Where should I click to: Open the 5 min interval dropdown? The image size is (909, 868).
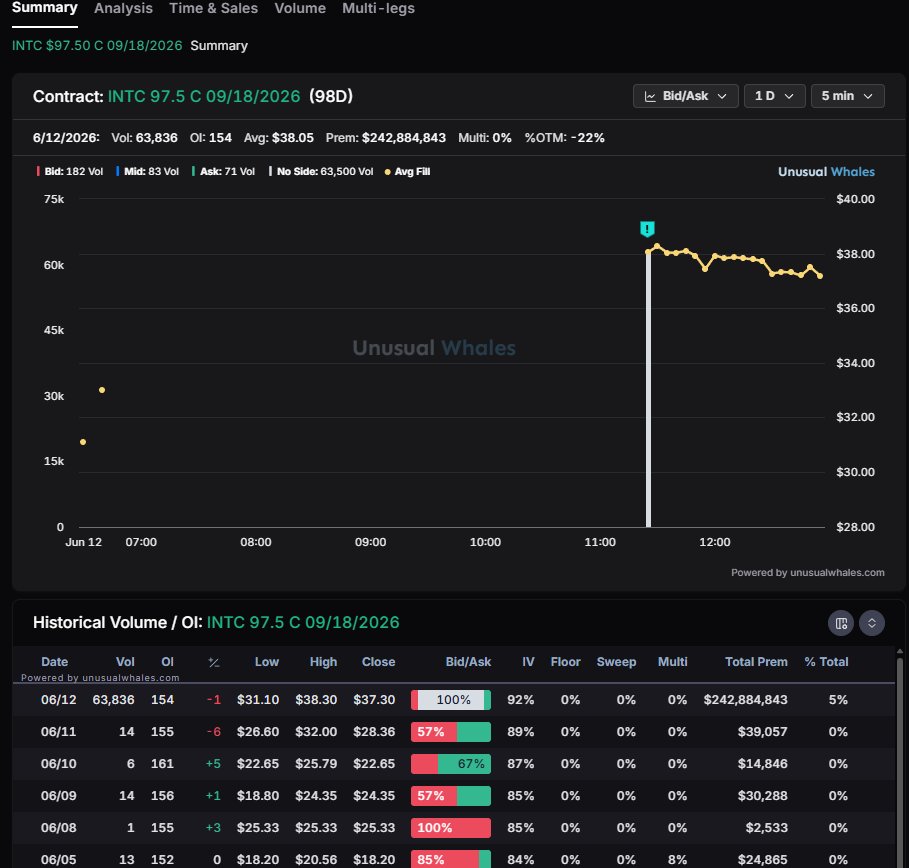tap(847, 96)
